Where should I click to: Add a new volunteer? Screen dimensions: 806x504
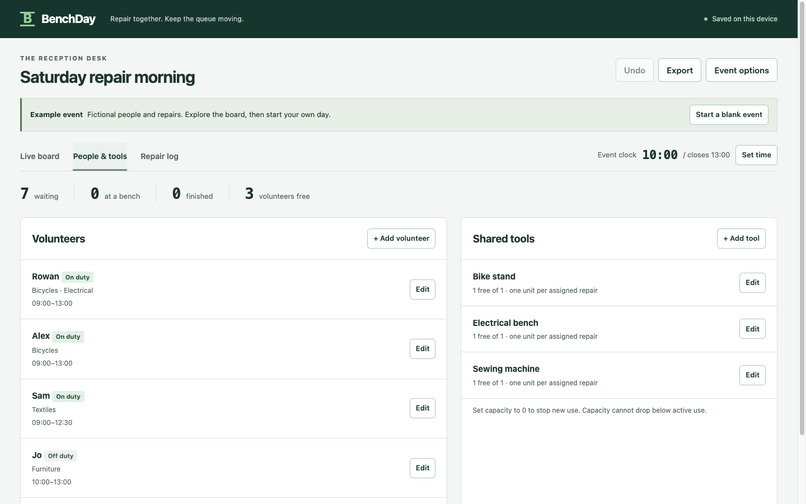401,238
